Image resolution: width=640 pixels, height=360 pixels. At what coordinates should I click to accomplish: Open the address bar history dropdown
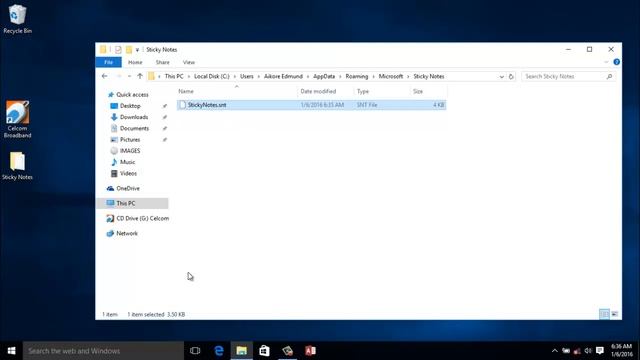pyautogui.click(x=501, y=77)
